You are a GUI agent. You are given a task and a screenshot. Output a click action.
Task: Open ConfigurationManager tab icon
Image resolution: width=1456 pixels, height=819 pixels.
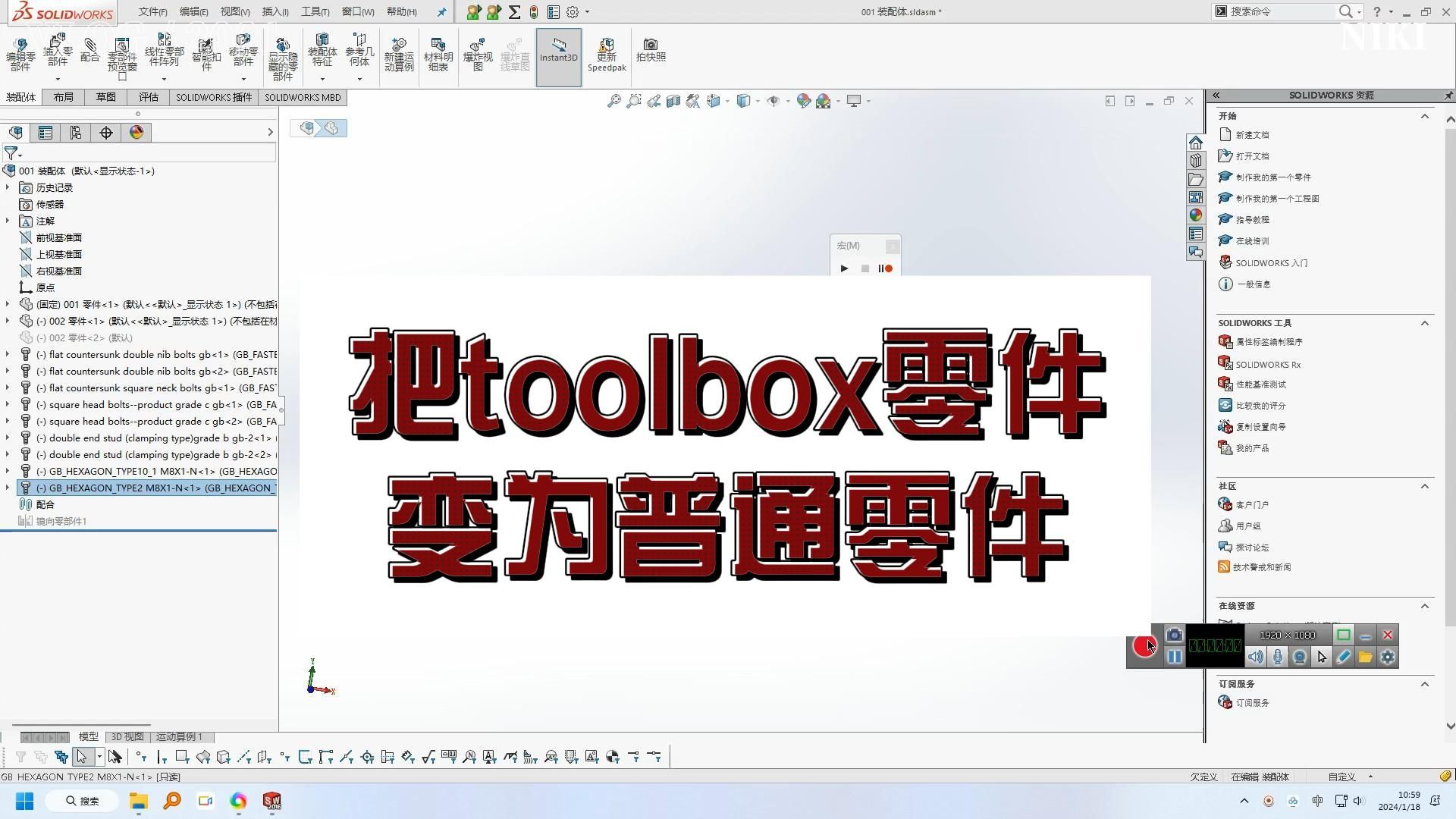[x=76, y=133]
